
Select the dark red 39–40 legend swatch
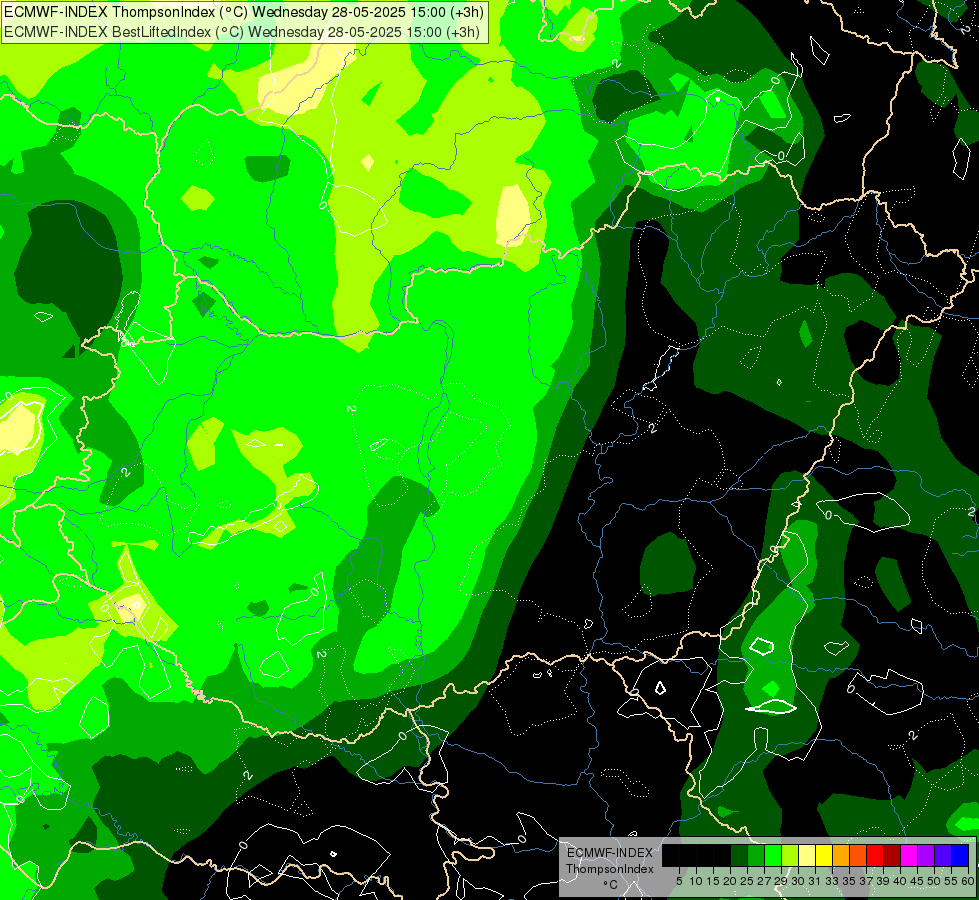pos(892,855)
